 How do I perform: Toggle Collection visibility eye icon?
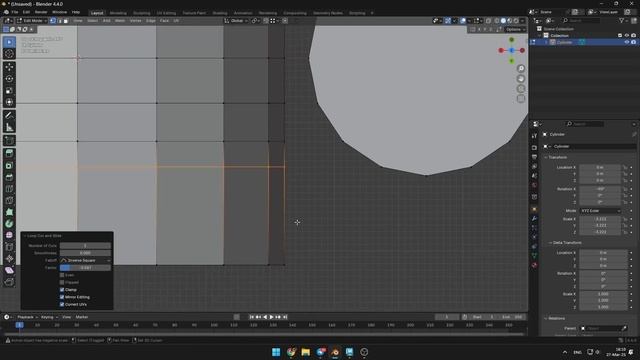coord(627,36)
